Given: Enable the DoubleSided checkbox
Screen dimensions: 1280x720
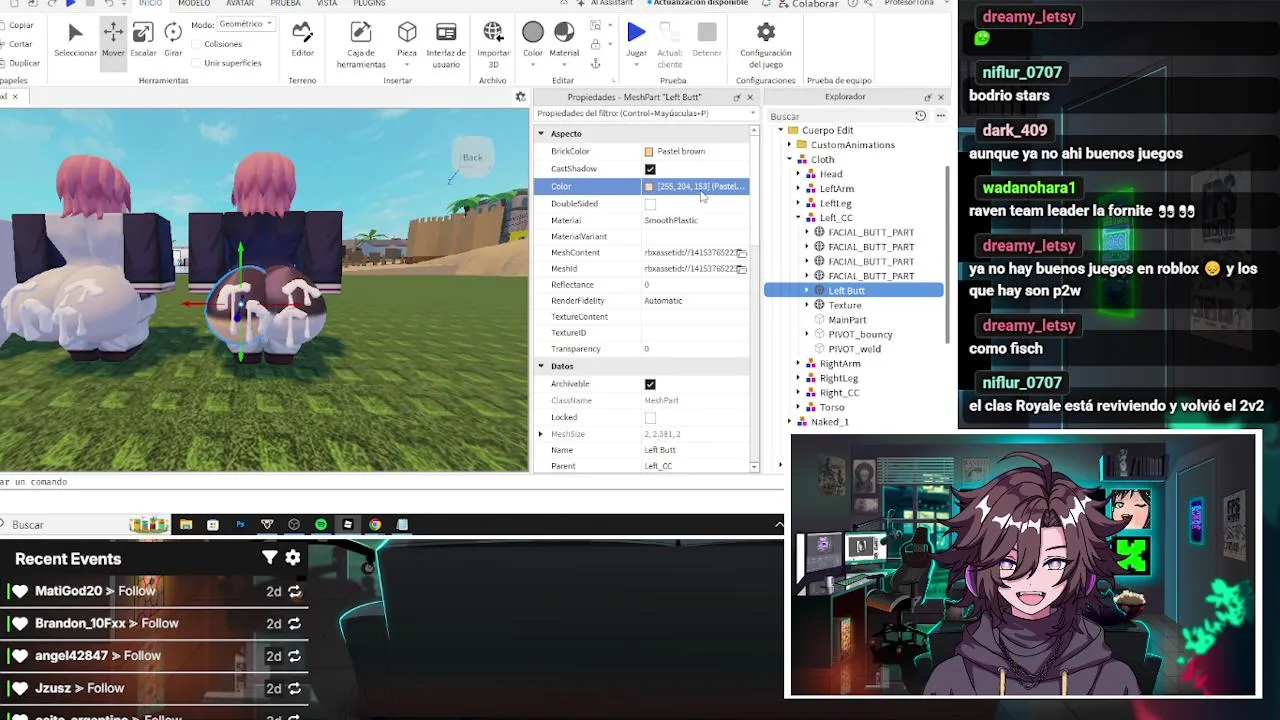Looking at the screenshot, I should [x=650, y=204].
